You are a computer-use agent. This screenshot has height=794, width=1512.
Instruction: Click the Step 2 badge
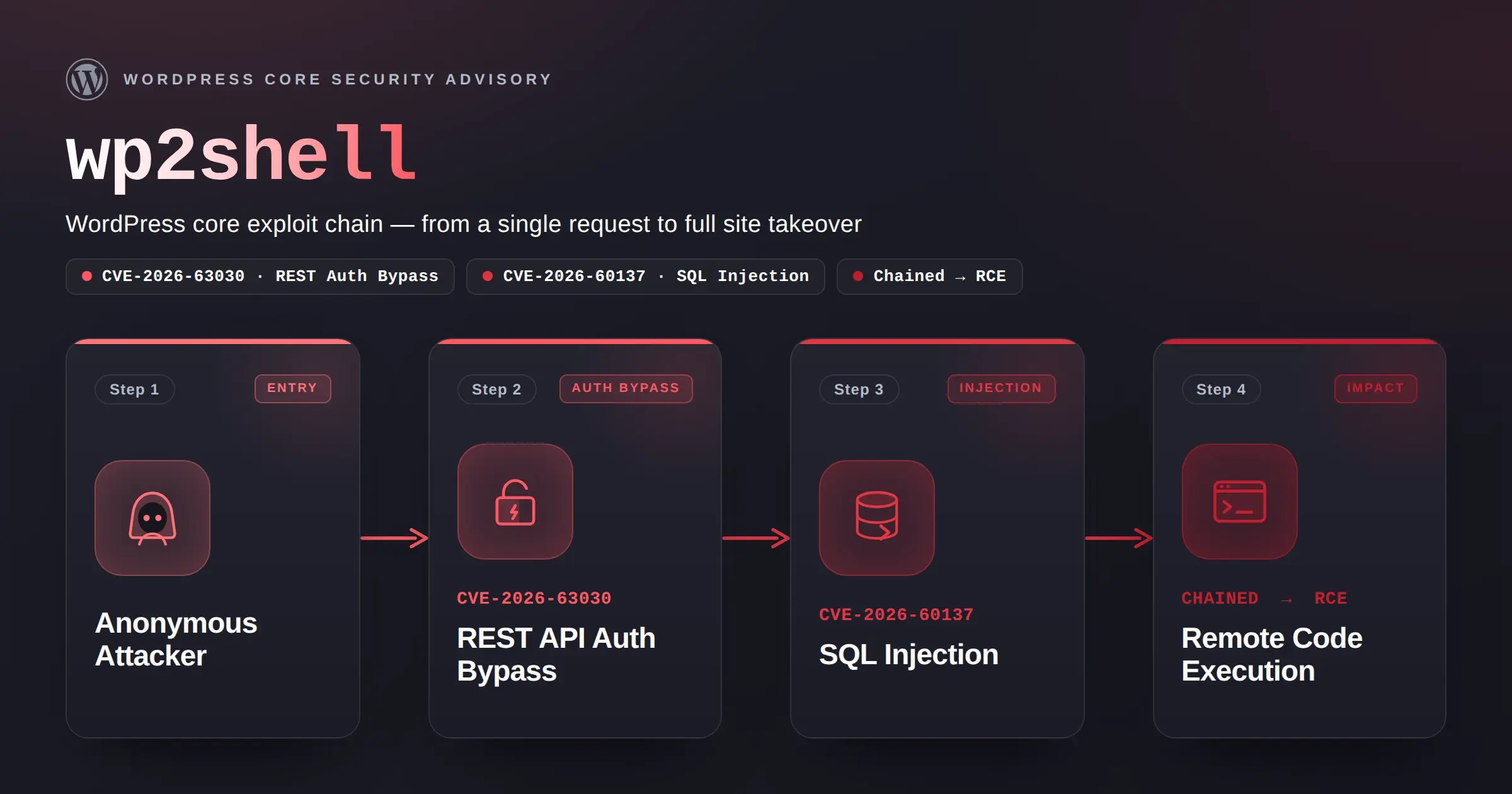pos(497,389)
